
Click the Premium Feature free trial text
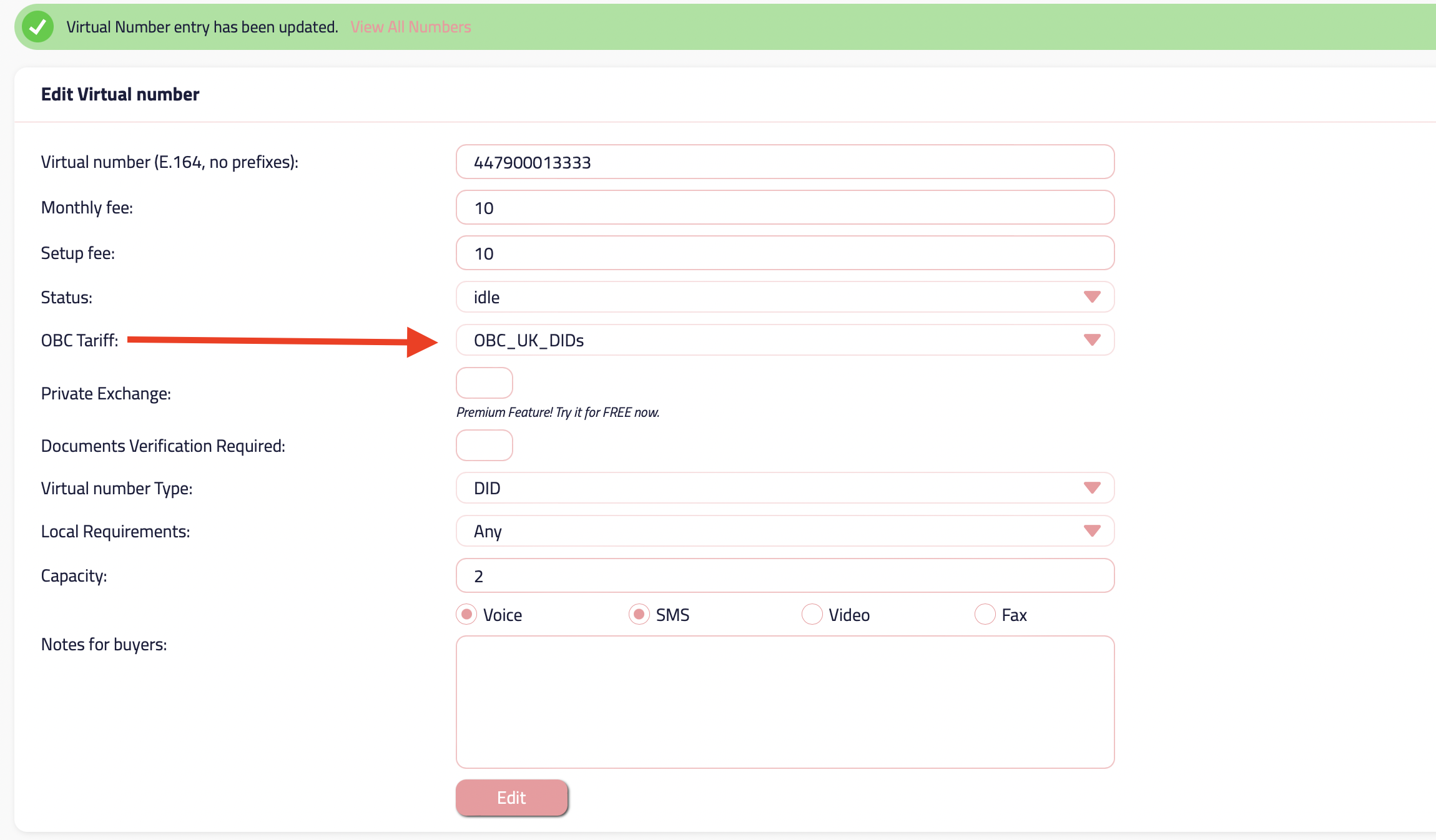(x=558, y=413)
